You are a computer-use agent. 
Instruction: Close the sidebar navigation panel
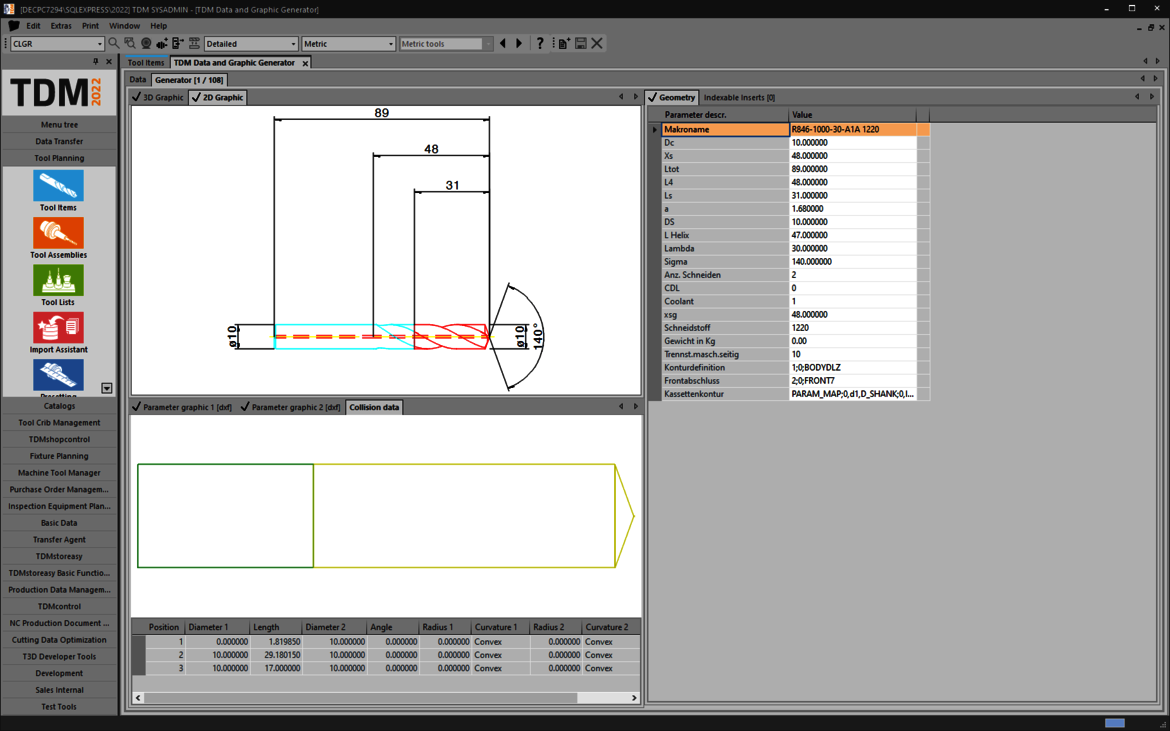(109, 62)
